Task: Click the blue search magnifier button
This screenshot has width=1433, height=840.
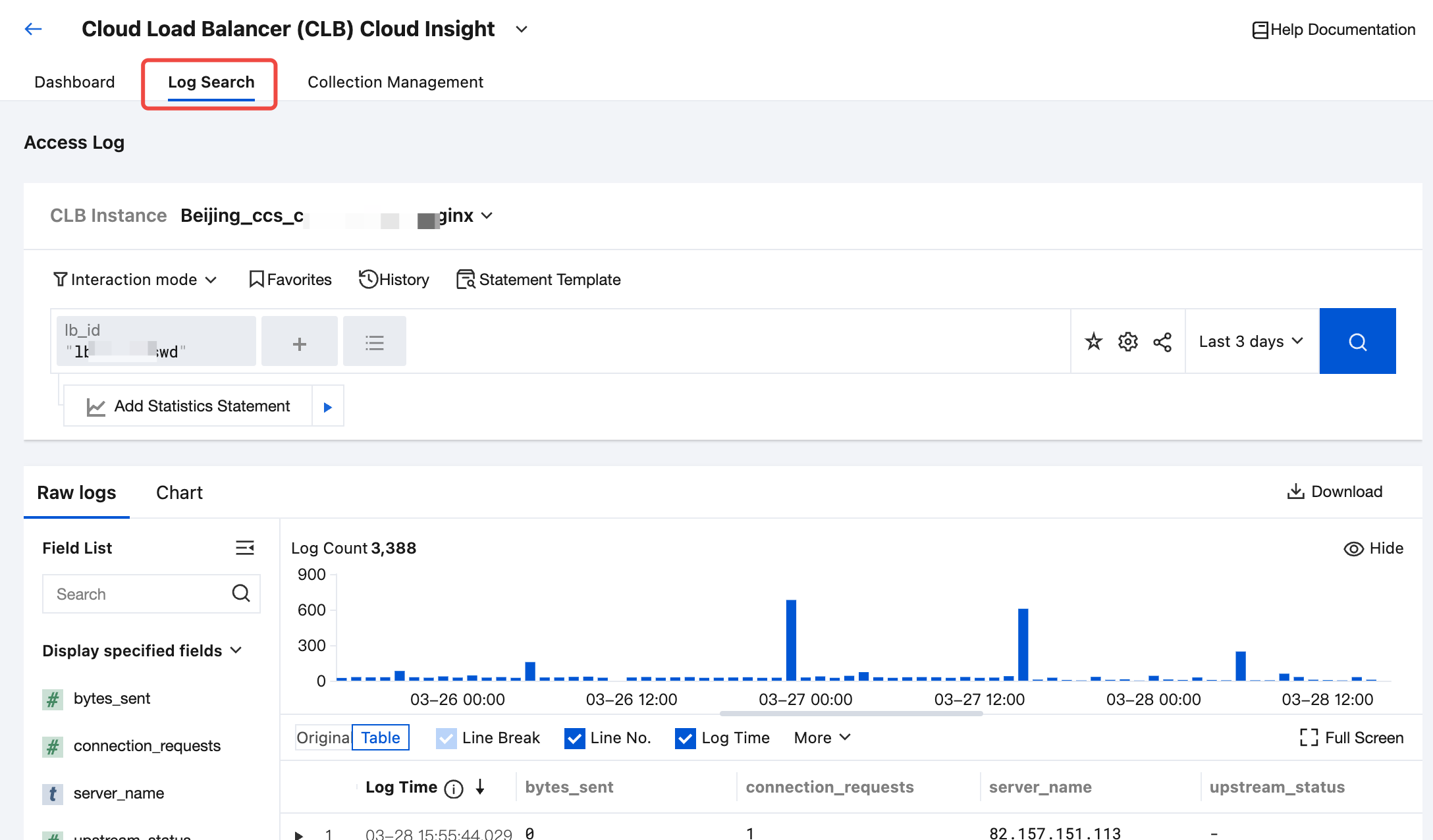Action: (1357, 341)
